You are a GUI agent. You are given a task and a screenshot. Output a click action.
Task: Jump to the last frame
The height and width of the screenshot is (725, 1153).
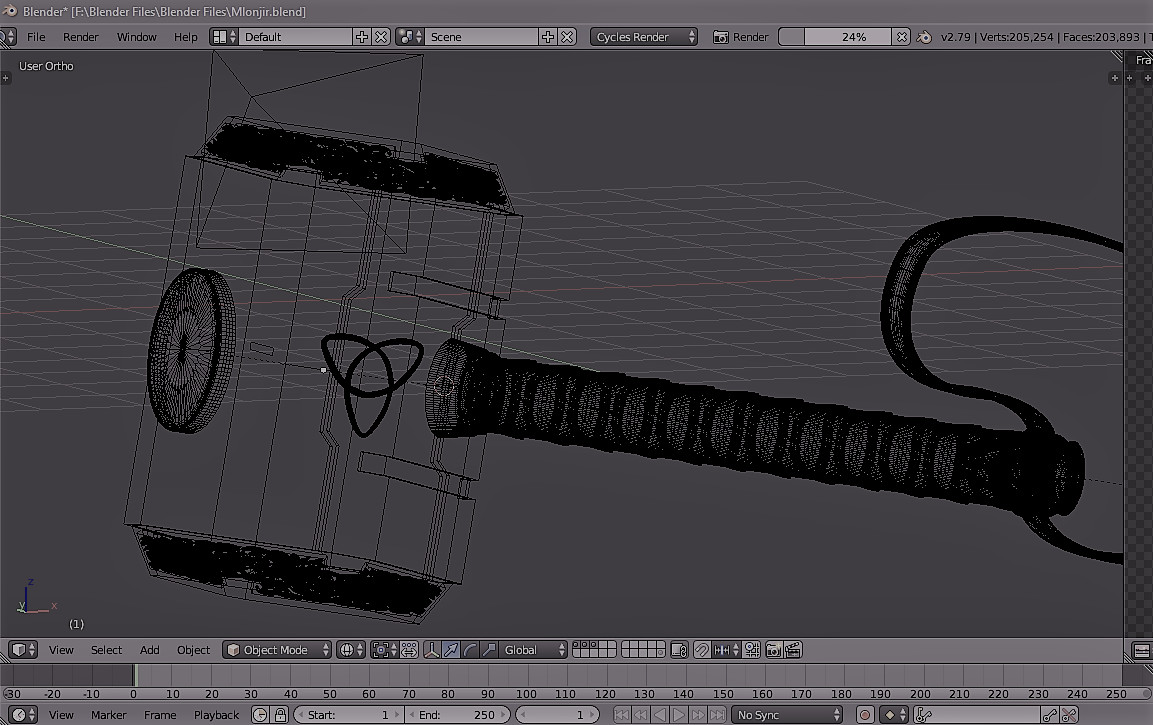717,715
